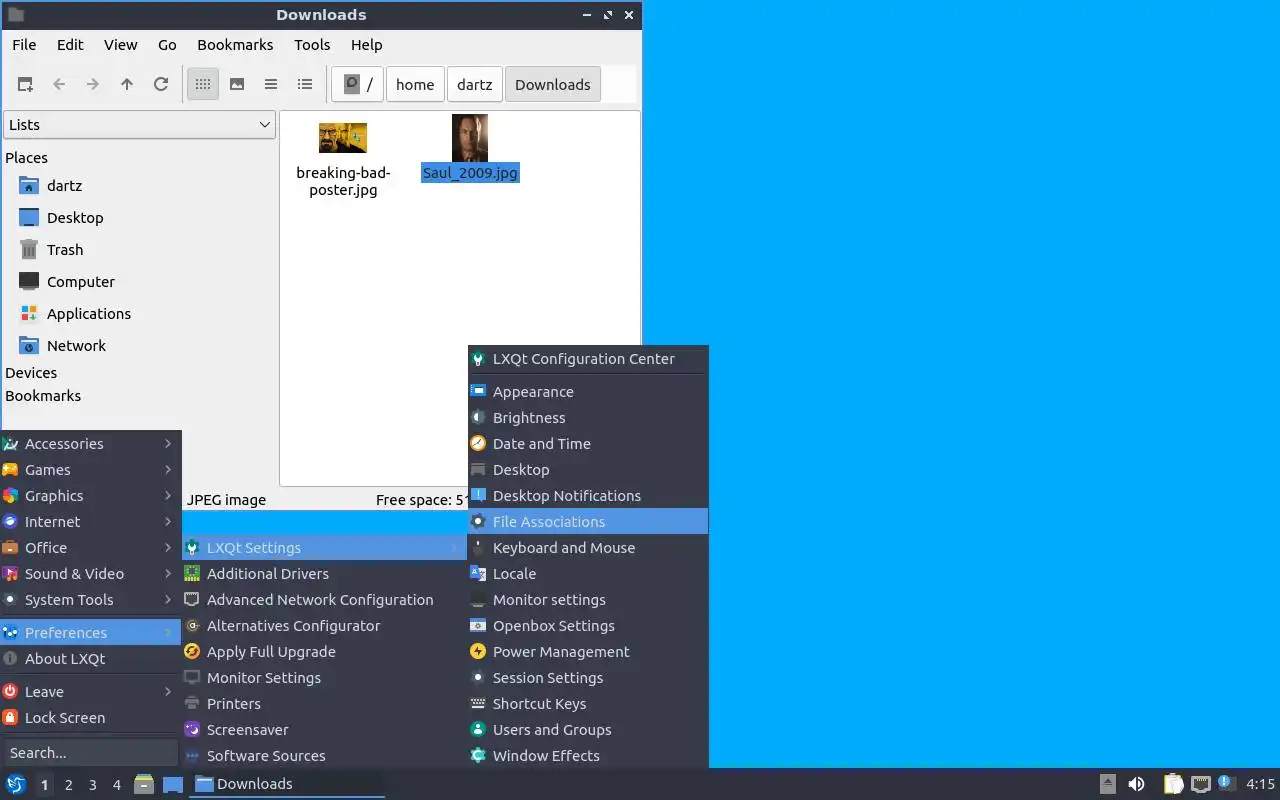Open the Edit menu

point(70,45)
